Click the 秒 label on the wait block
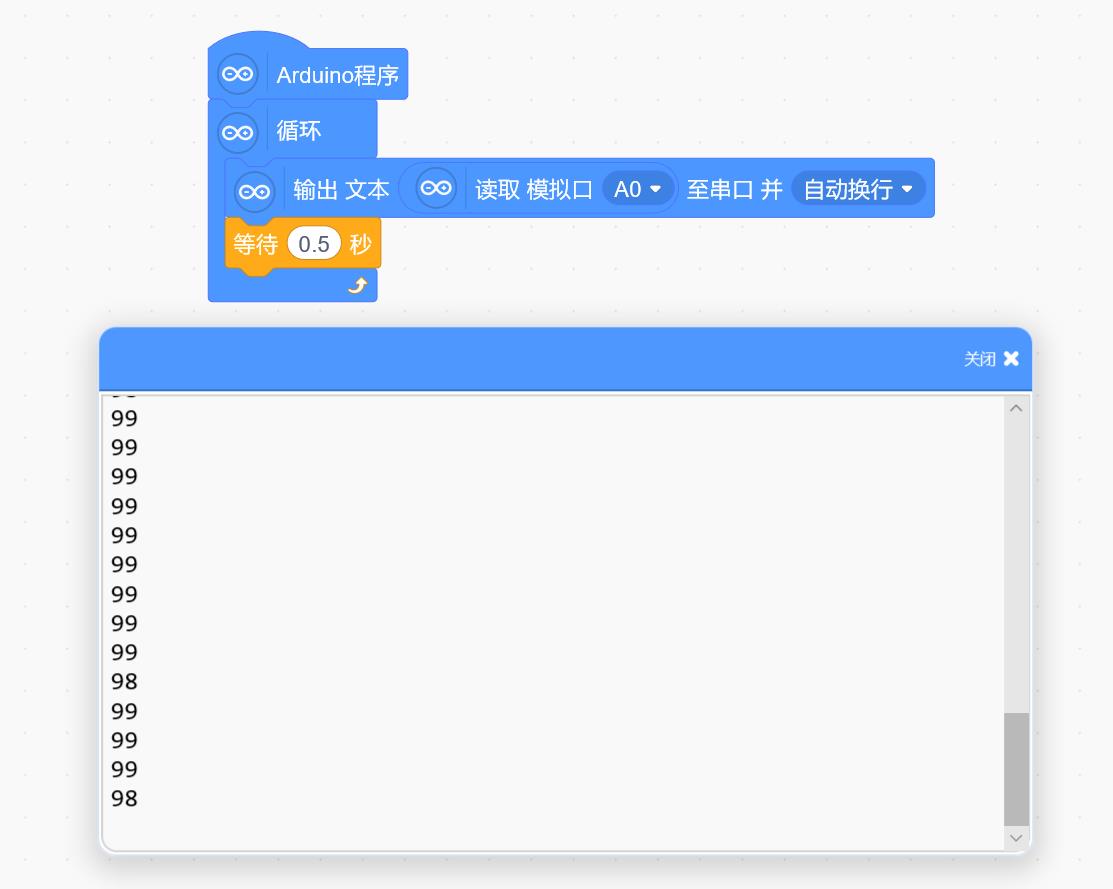Viewport: 1113px width, 889px height. coord(361,244)
